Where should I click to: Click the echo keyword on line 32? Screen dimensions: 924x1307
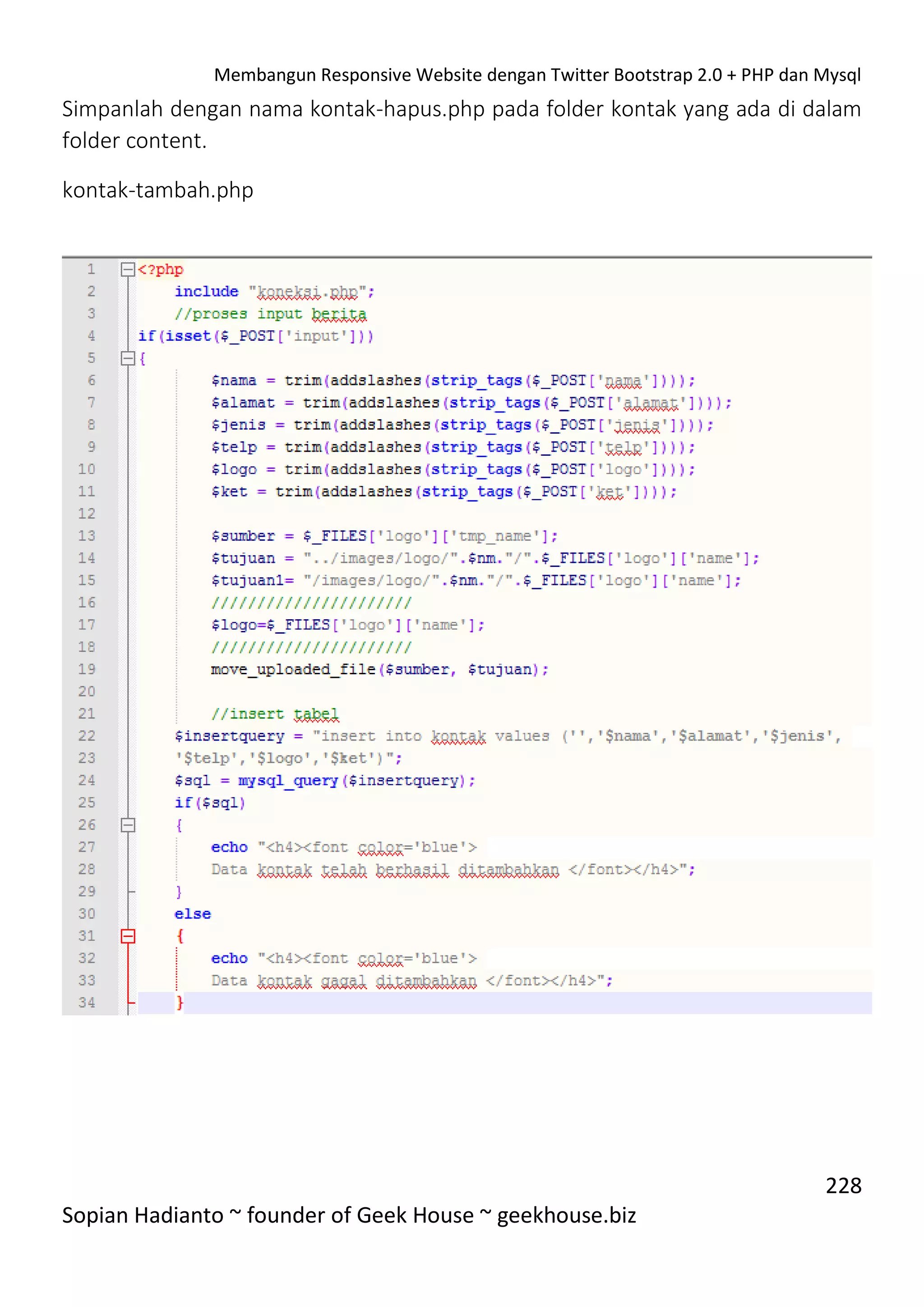coord(229,958)
